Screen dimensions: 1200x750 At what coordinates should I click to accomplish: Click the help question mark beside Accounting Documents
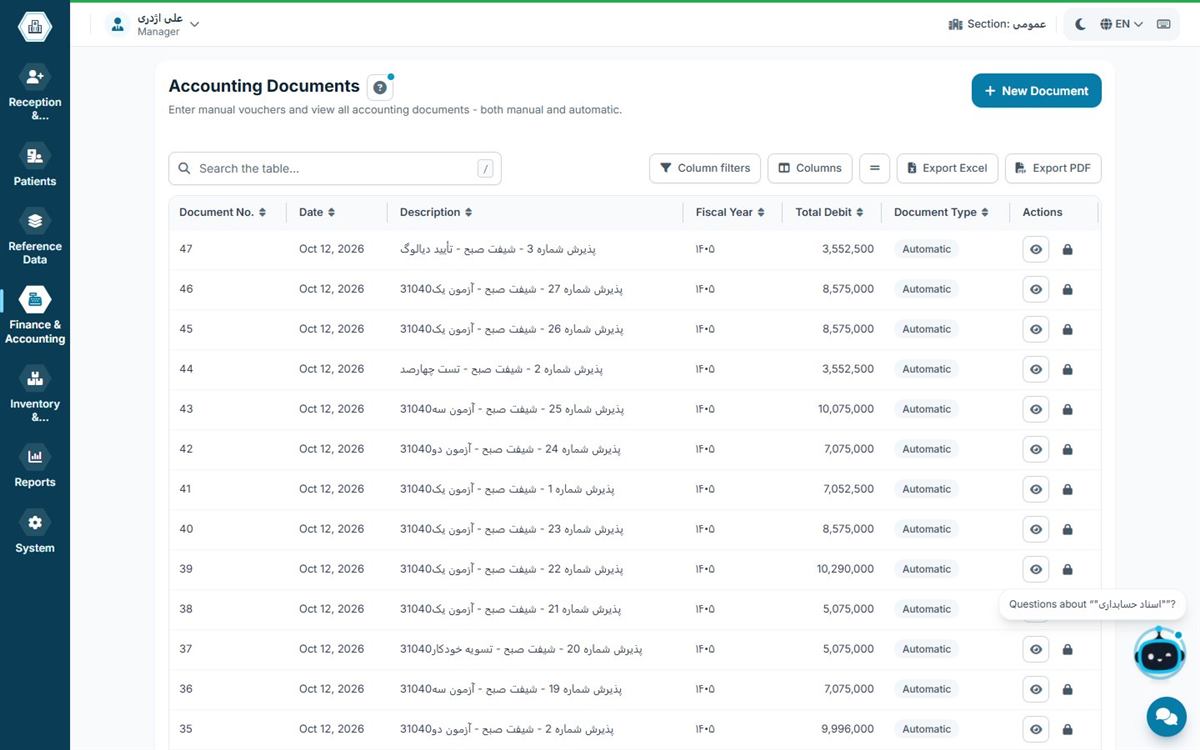point(380,88)
